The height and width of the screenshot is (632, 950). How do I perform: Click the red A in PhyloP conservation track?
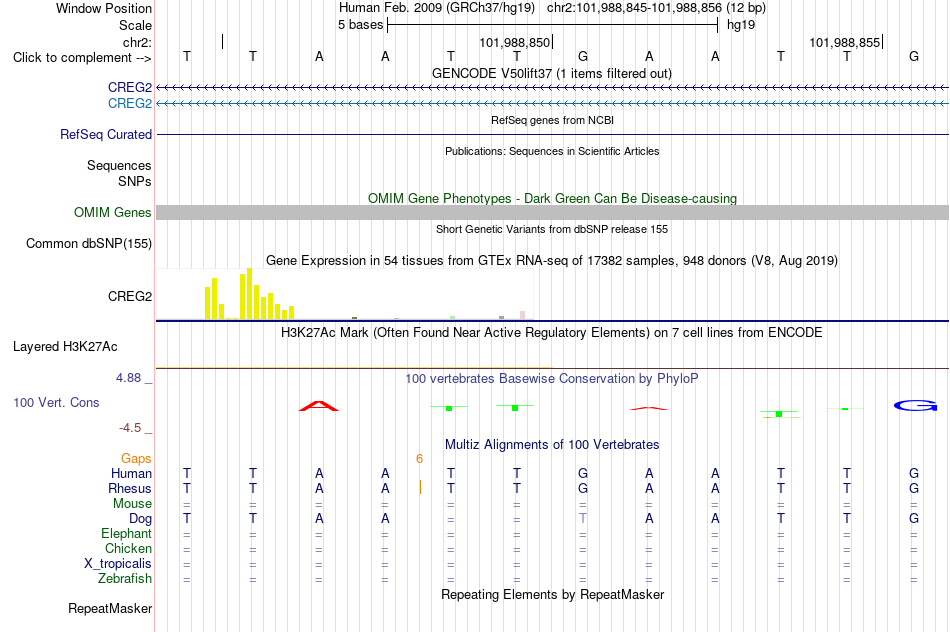319,406
